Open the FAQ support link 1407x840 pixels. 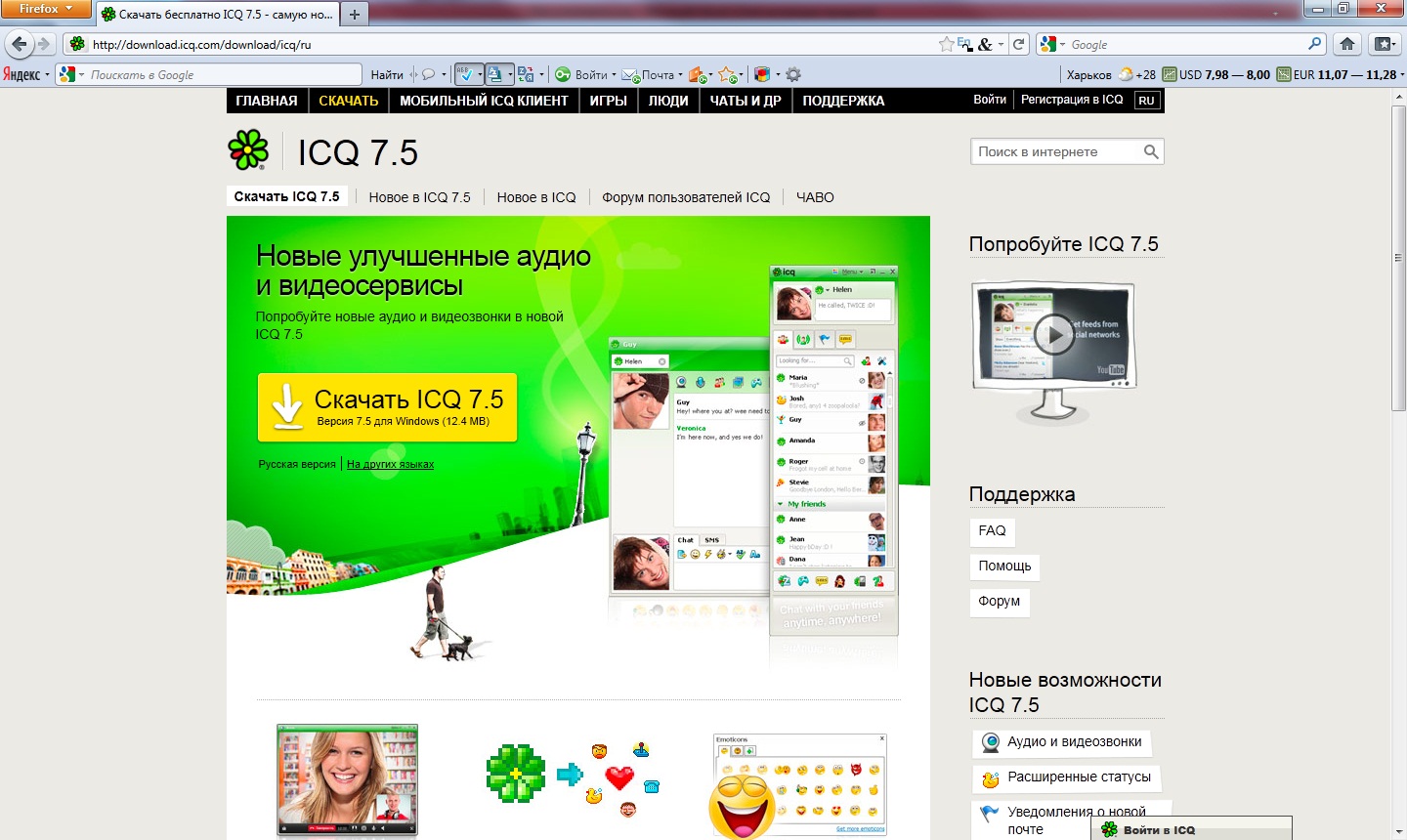point(992,530)
